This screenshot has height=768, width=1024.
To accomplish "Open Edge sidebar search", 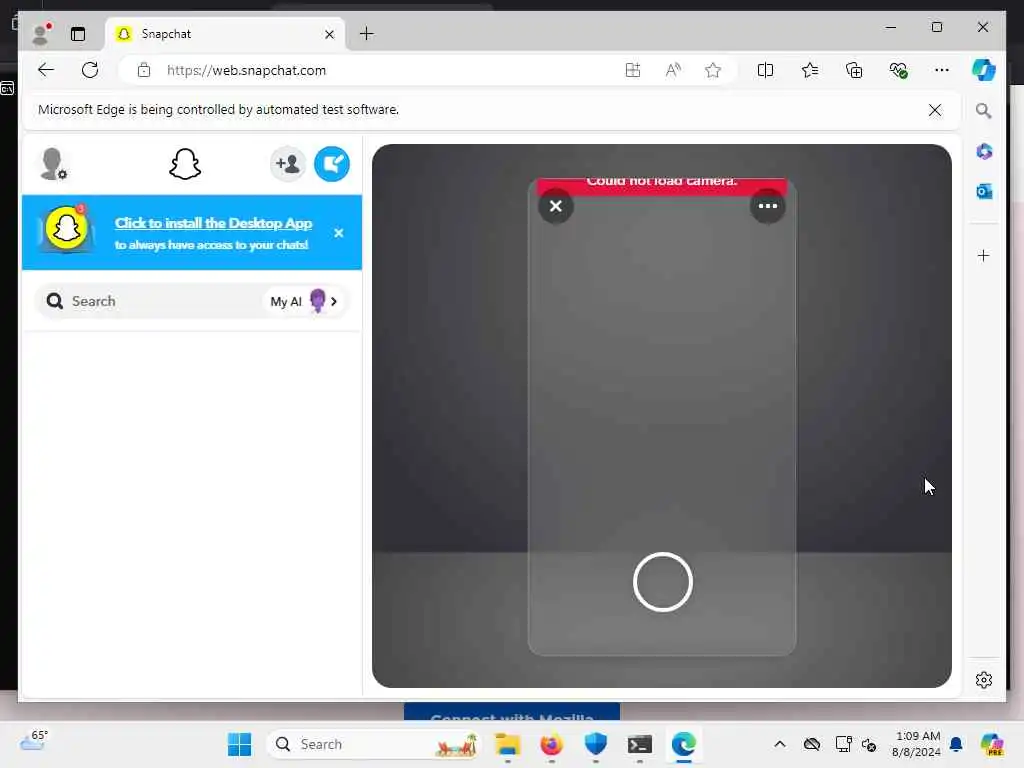I will click(984, 110).
